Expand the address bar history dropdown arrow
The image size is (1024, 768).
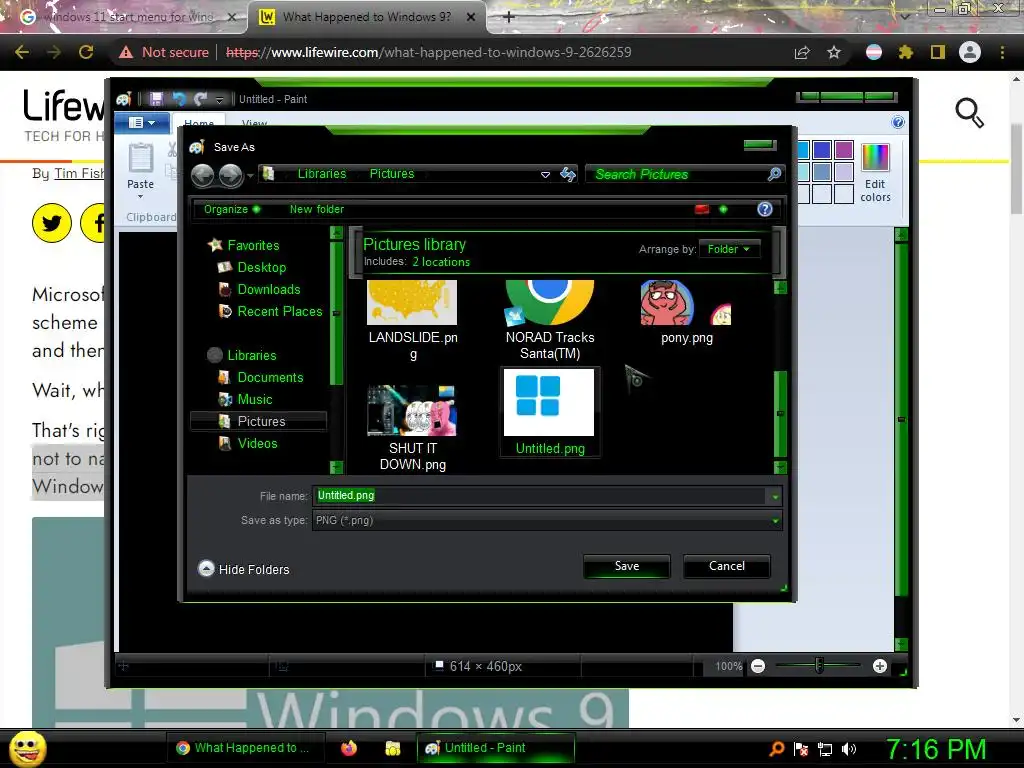(x=545, y=174)
